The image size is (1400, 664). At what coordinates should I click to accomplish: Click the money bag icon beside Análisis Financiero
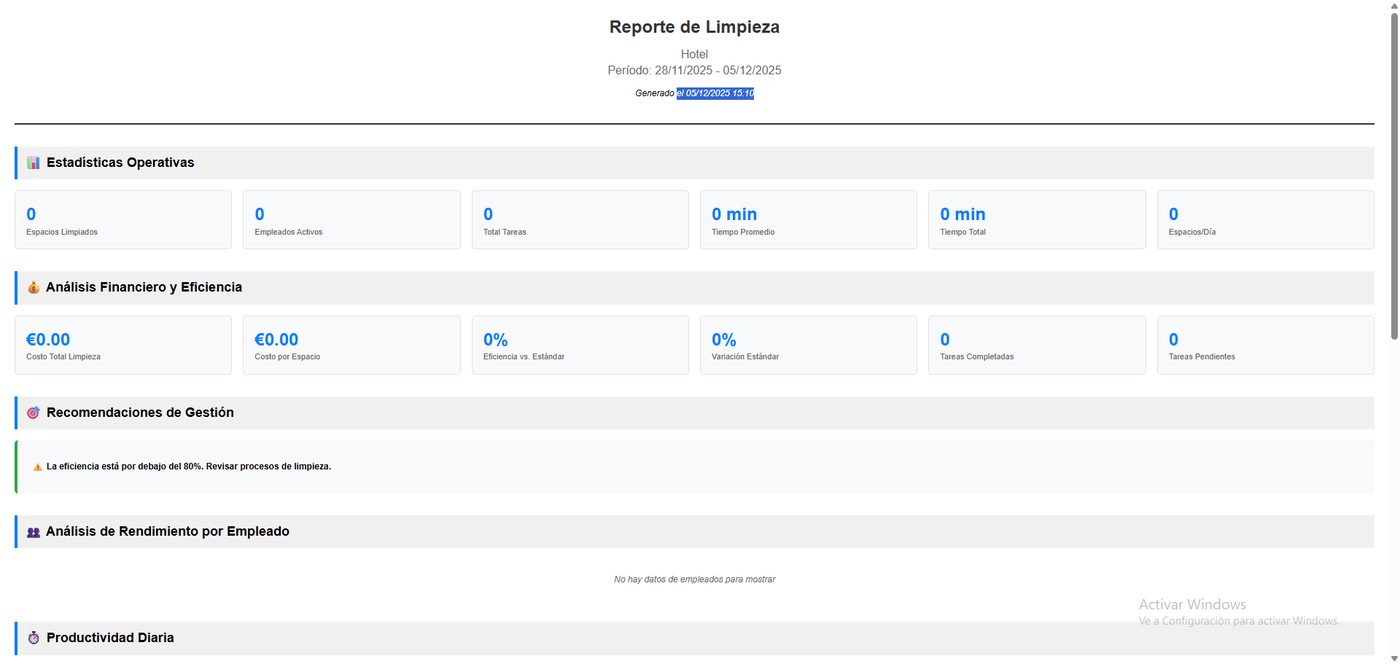pos(34,288)
